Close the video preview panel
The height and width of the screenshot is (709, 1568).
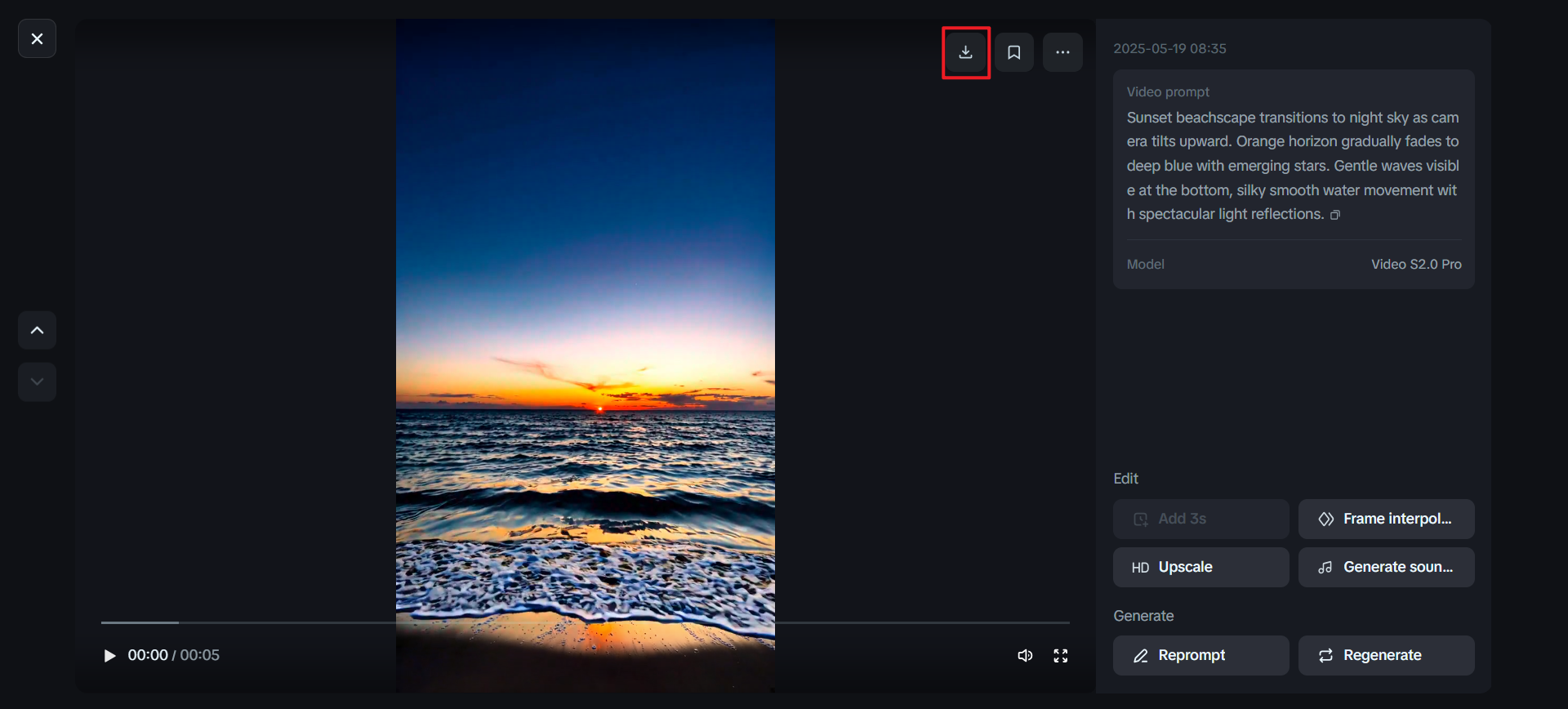pos(37,38)
